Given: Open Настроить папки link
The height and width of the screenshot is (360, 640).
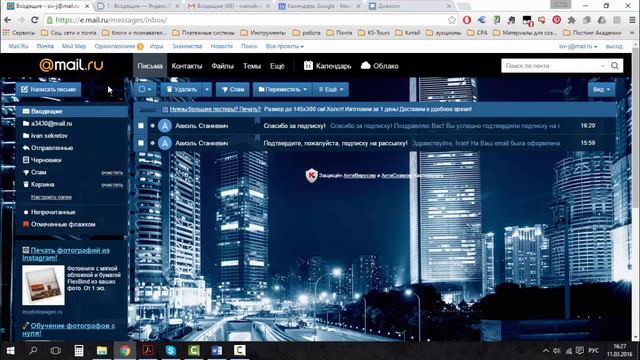Looking at the screenshot, I should [51, 197].
